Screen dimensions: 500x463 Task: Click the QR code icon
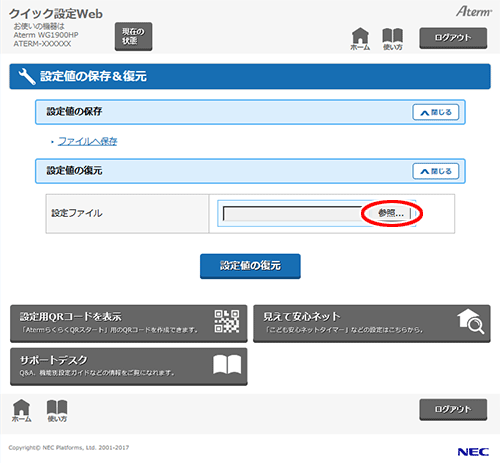click(227, 321)
